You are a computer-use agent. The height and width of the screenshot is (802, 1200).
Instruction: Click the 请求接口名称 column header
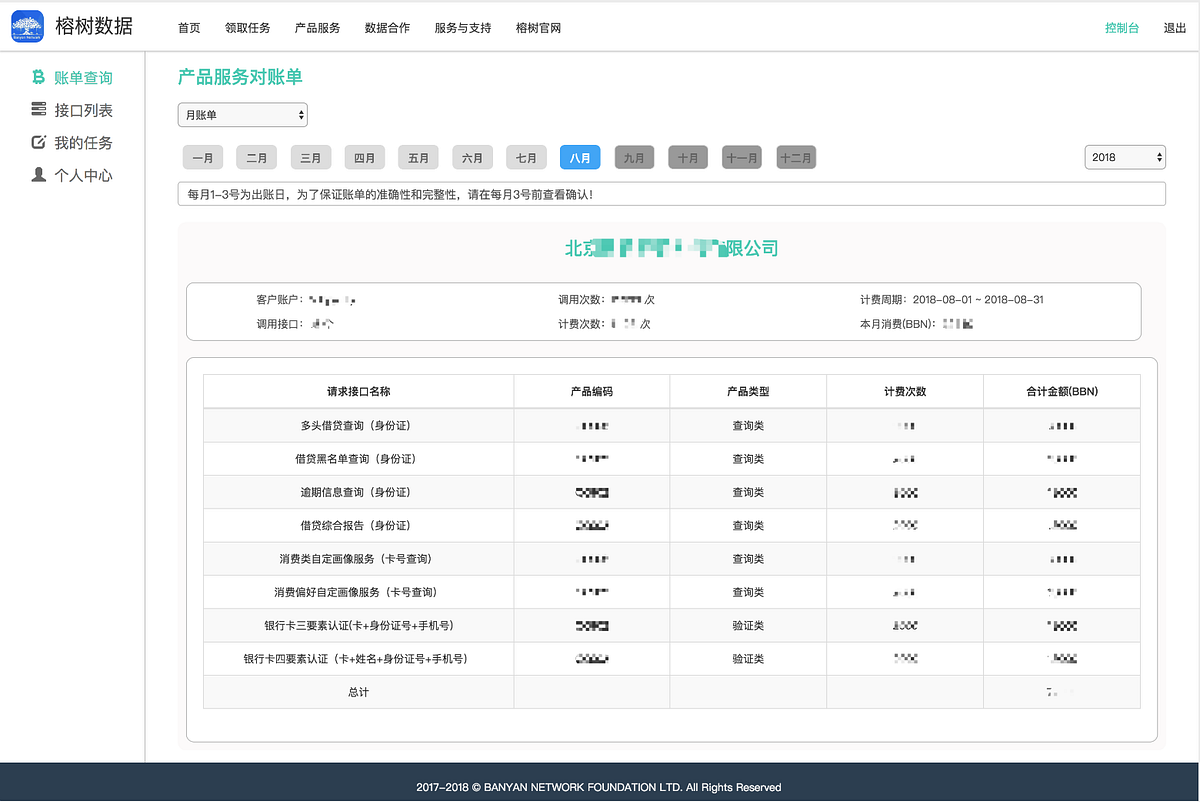click(x=358, y=391)
